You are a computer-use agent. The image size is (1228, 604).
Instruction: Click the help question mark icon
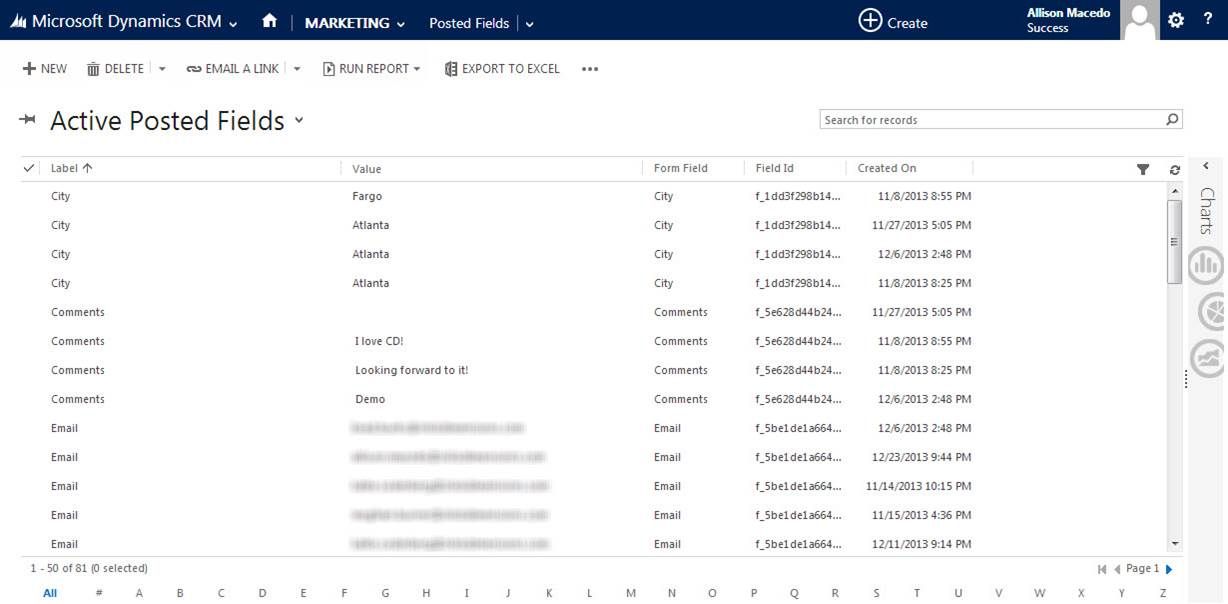(x=1208, y=20)
